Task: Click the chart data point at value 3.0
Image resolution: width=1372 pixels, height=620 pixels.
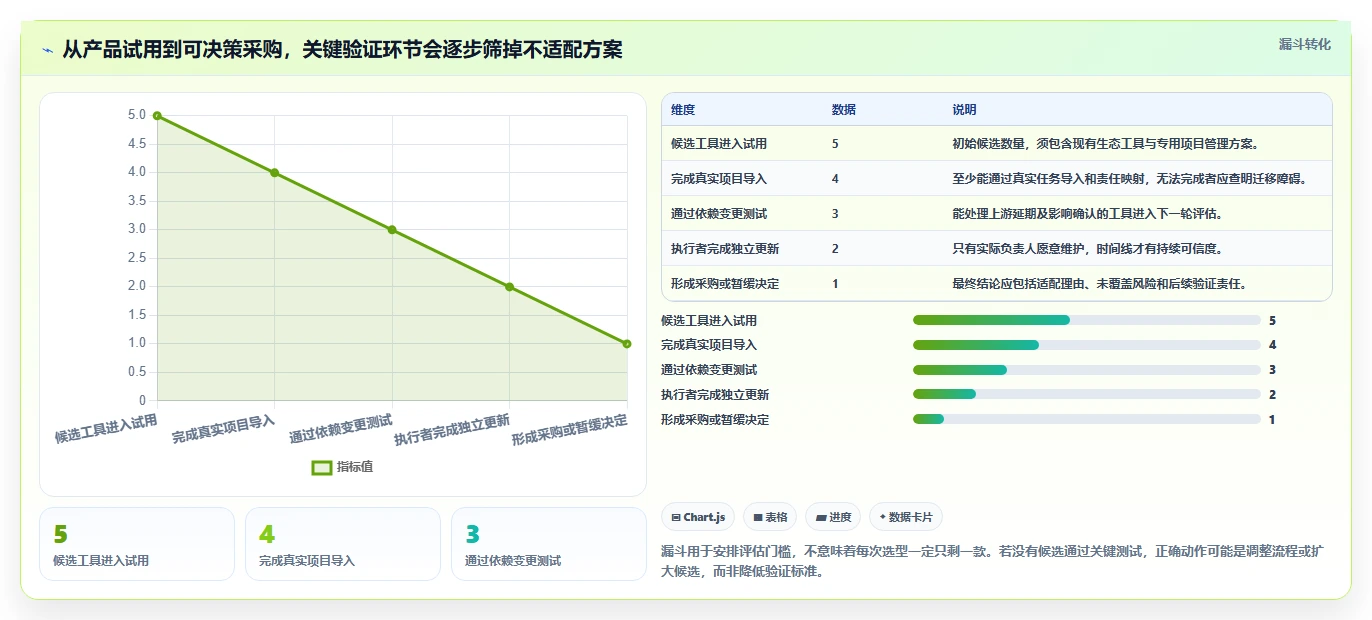Action: click(x=392, y=230)
